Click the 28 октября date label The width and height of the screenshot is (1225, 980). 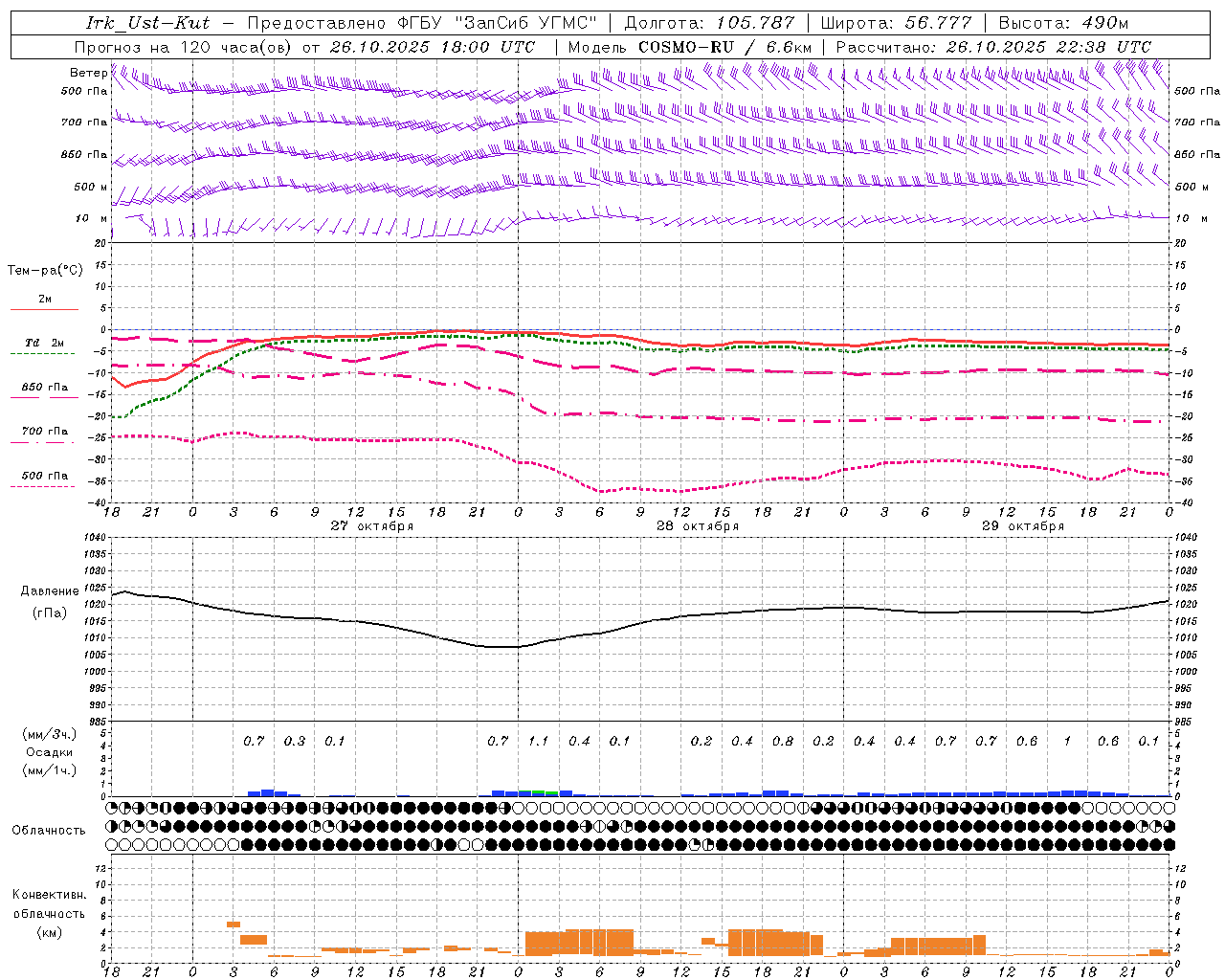click(698, 525)
